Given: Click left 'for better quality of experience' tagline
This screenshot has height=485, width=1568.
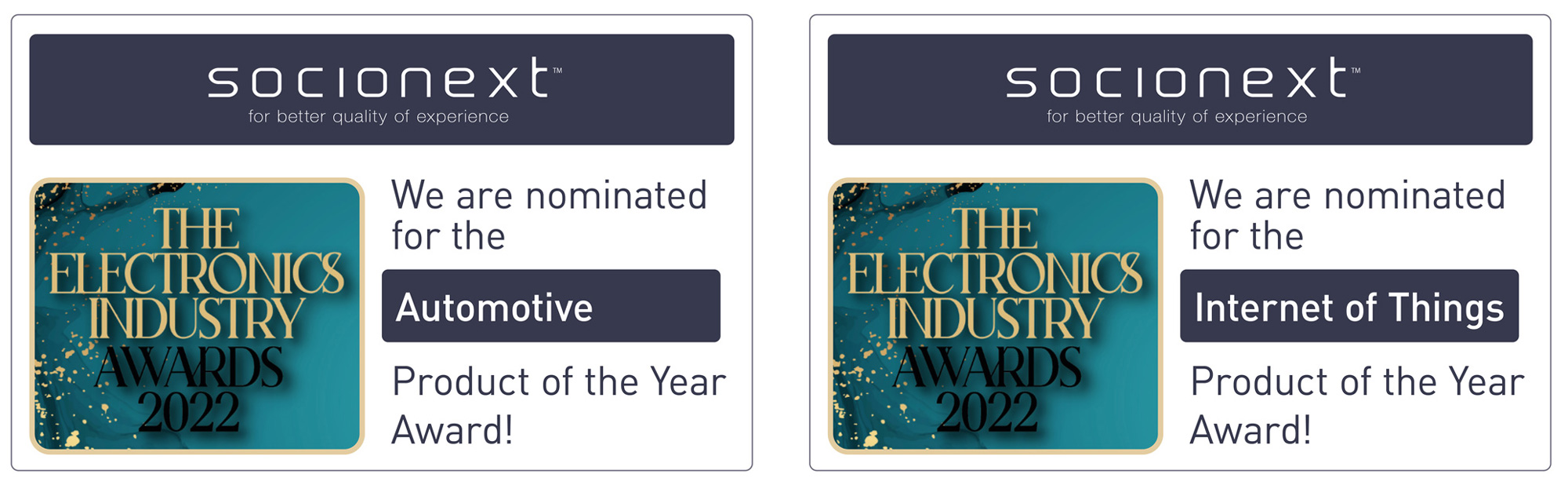Looking at the screenshot, I should (379, 117).
